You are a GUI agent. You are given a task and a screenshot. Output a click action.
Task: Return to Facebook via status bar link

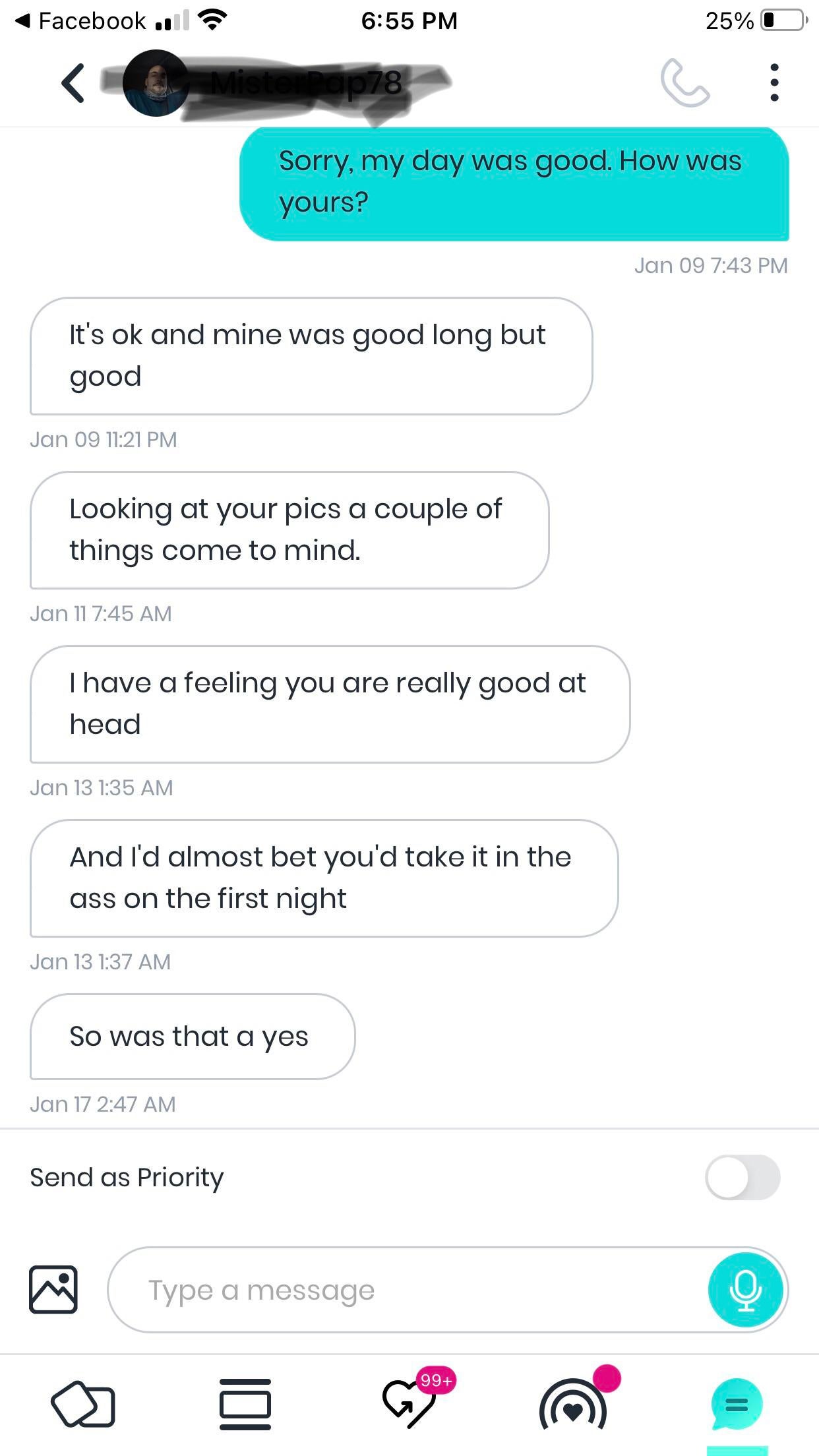(x=80, y=21)
